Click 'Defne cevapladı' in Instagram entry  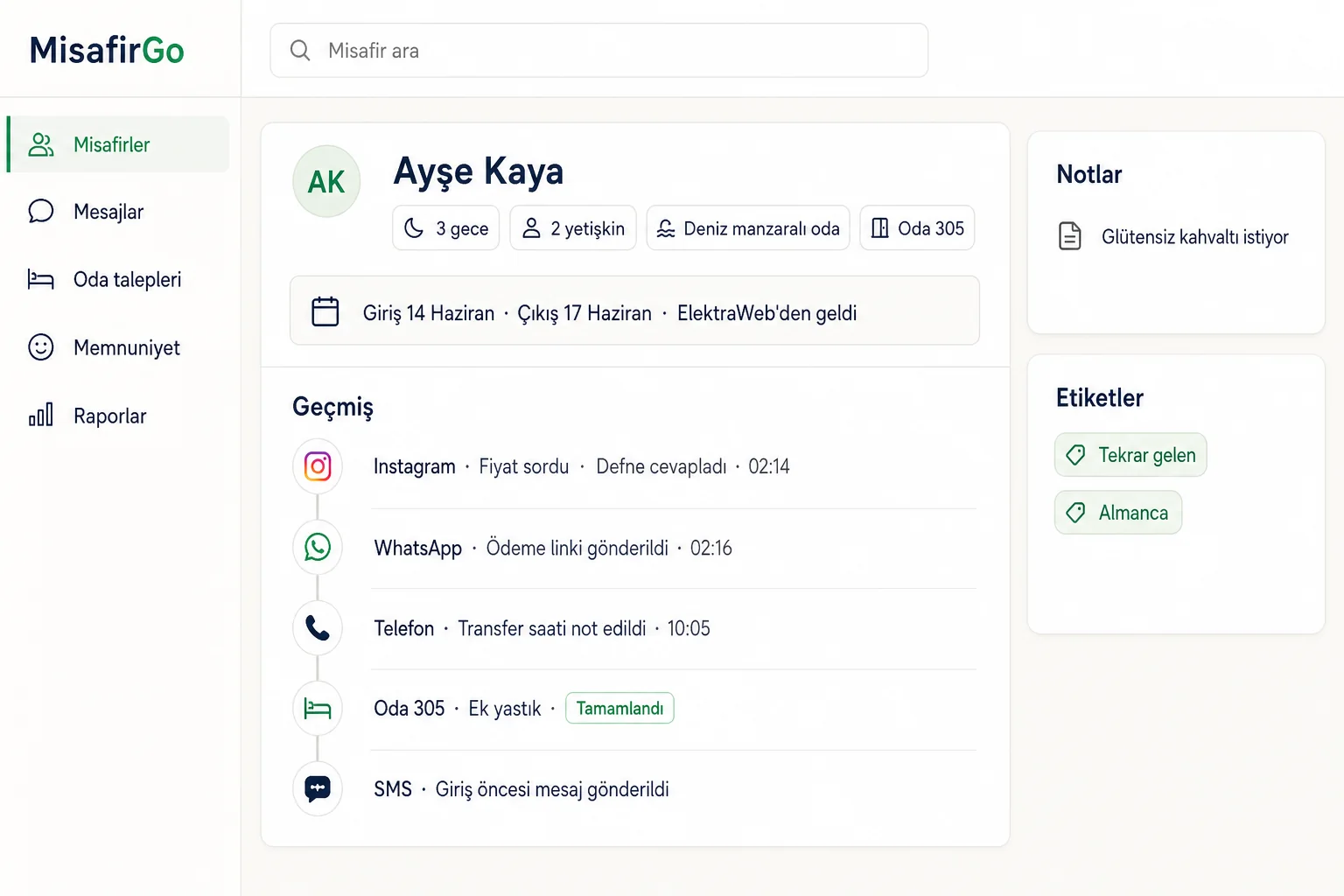[661, 466]
